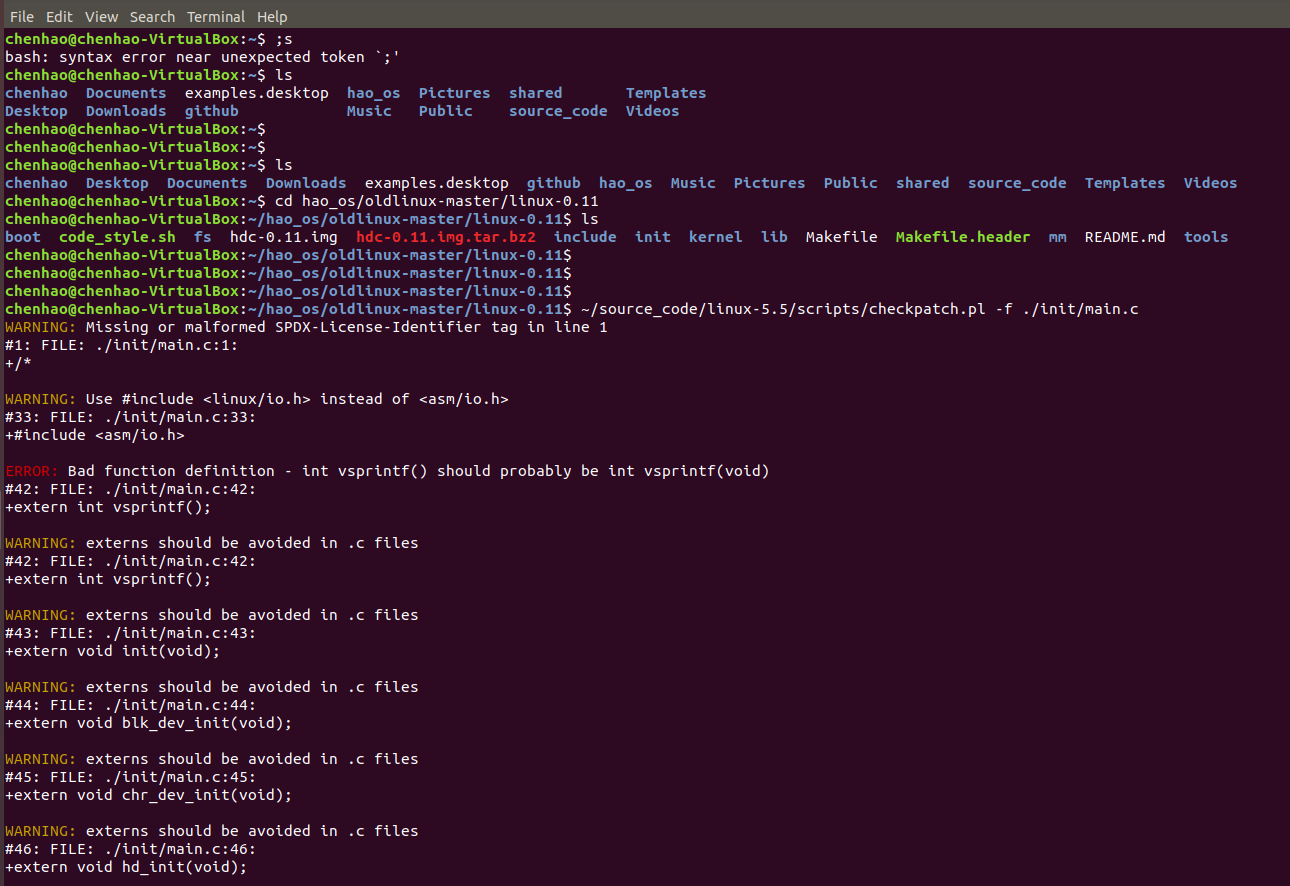The image size is (1290, 886).
Task: Open the File menu
Action: point(21,16)
